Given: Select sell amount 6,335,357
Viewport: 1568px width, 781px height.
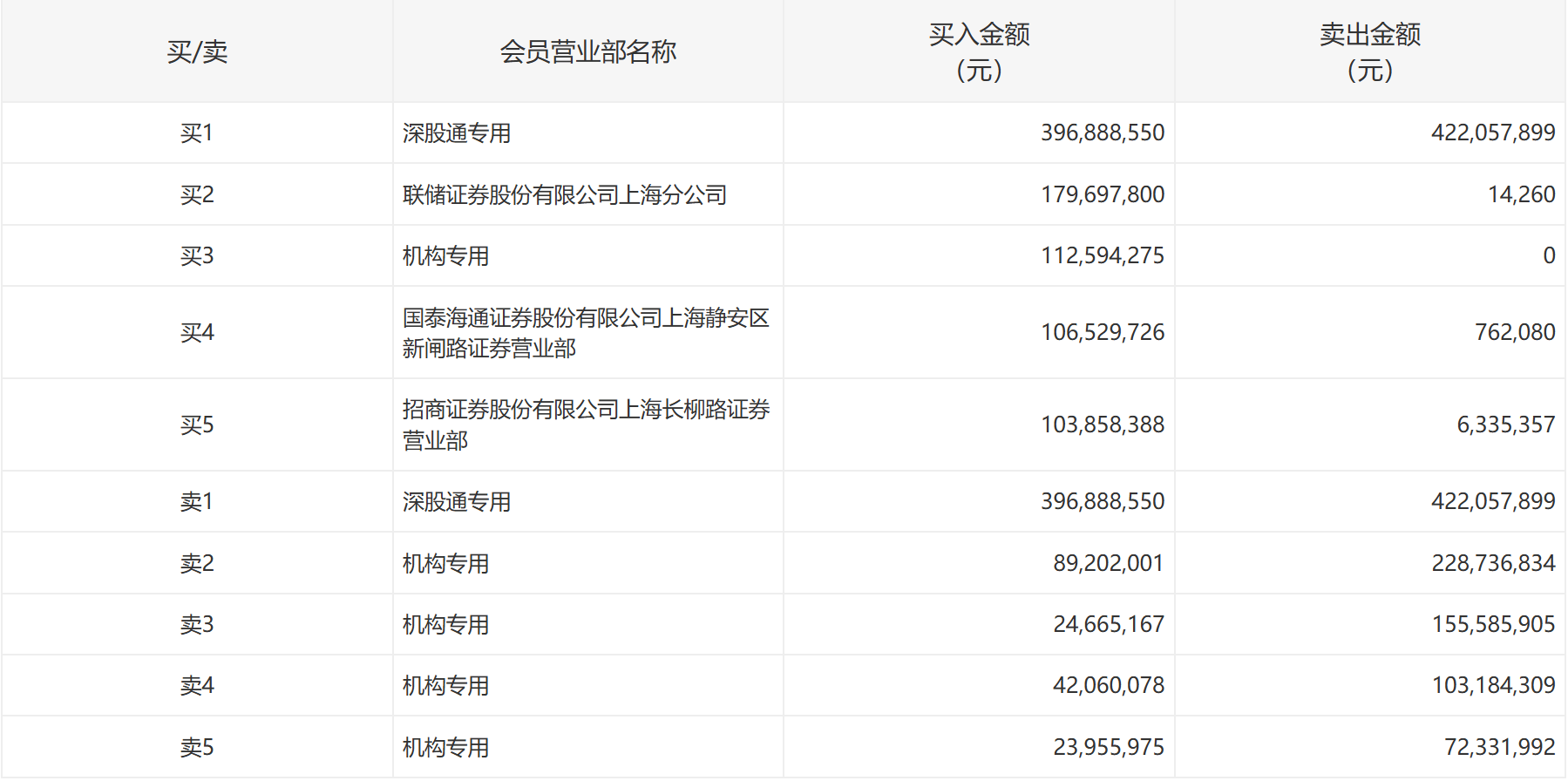Looking at the screenshot, I should [1505, 424].
